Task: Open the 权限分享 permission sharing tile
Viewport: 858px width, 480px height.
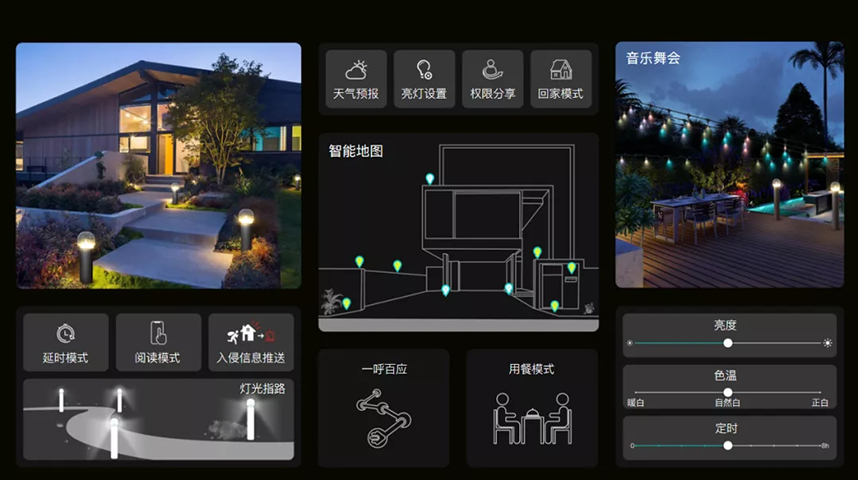Action: coord(492,79)
